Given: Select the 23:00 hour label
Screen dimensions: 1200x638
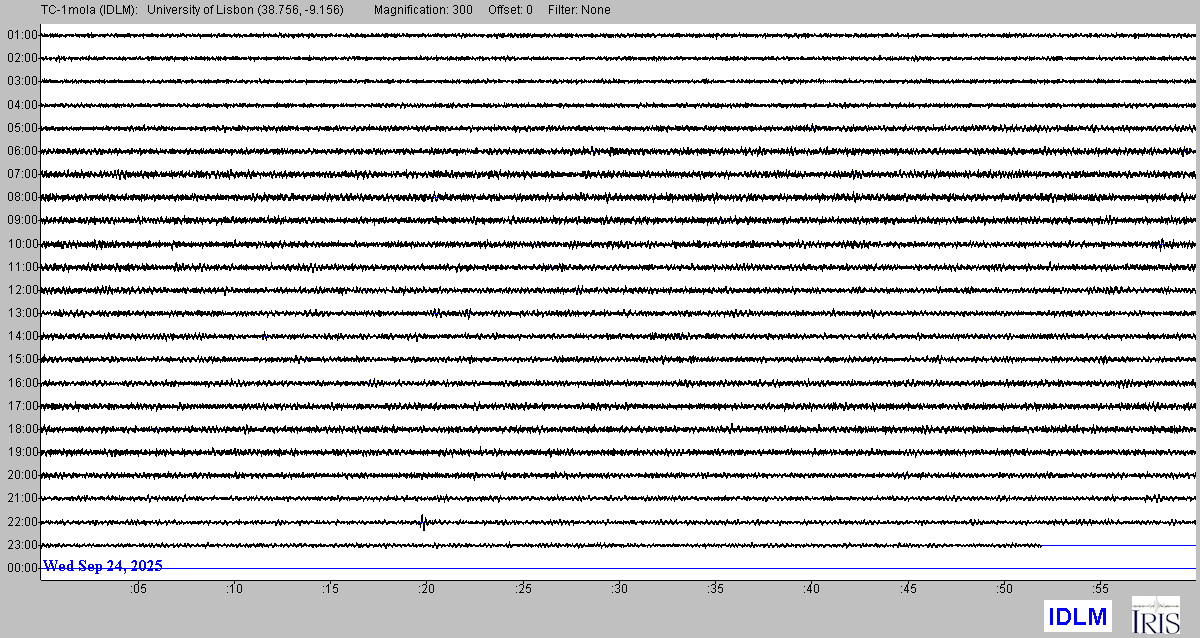Looking at the screenshot, I should pos(22,545).
